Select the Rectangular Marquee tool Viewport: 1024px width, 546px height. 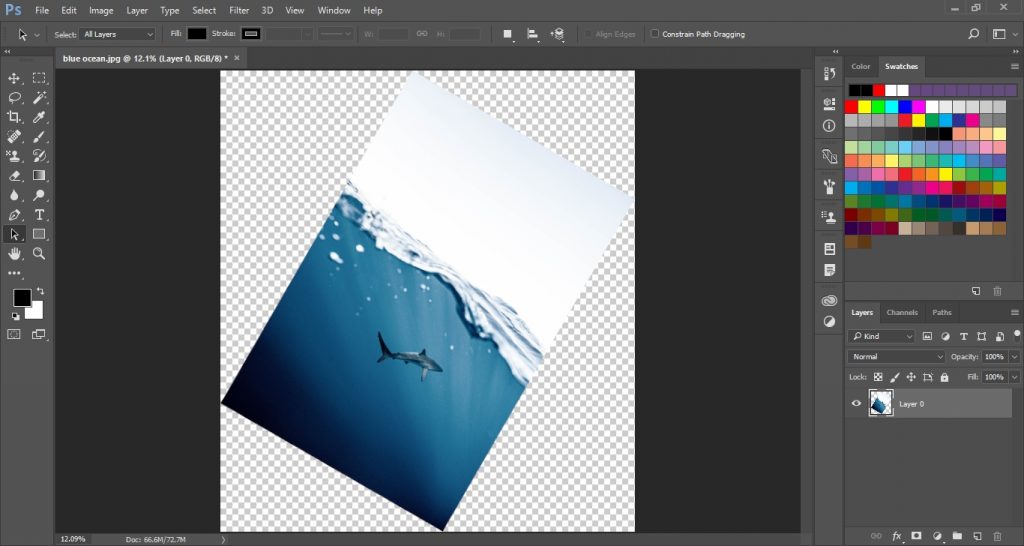(x=39, y=78)
